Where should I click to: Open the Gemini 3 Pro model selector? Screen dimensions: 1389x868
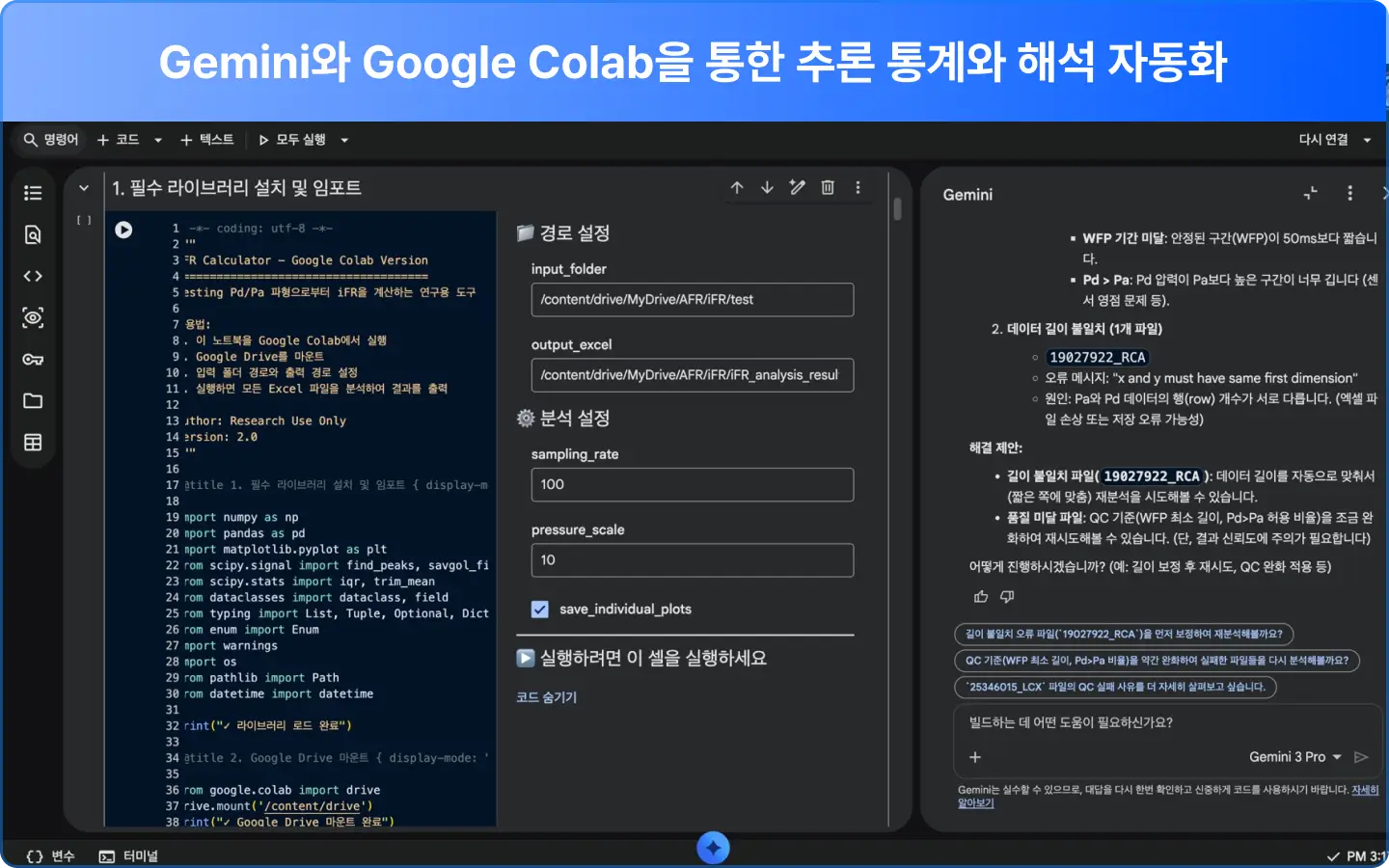coord(1294,757)
